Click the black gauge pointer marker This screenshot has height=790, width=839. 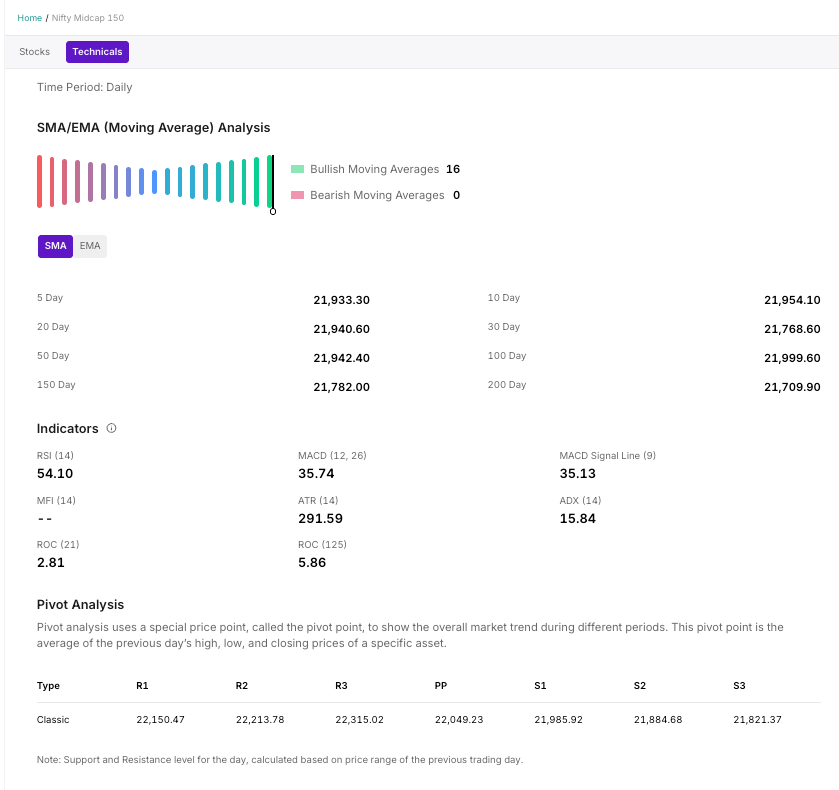[272, 184]
